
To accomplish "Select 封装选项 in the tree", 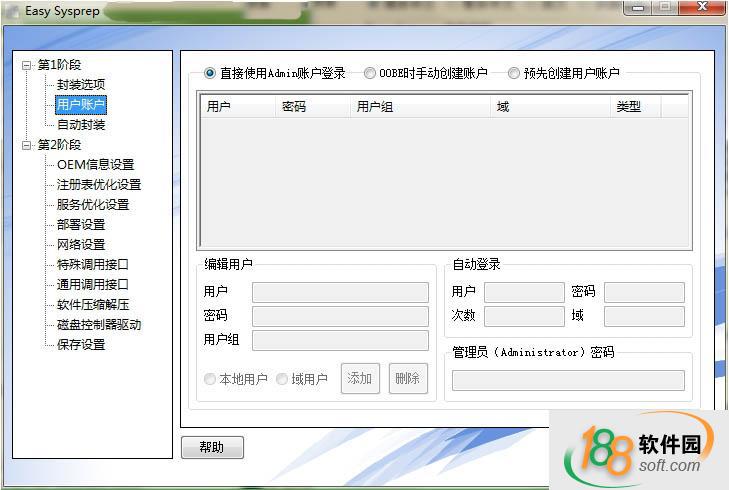I will point(81,85).
